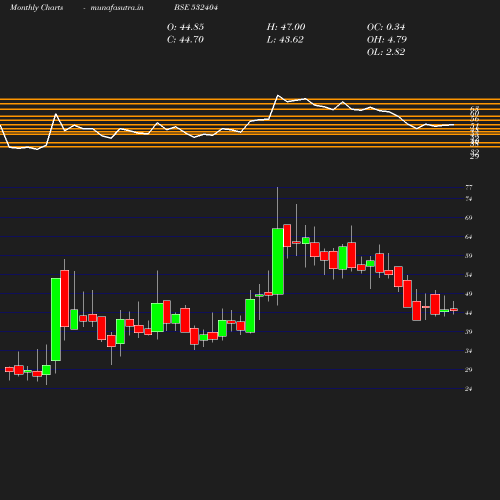
Task: Click the 74 price axis label
Action: (x=469, y=199)
